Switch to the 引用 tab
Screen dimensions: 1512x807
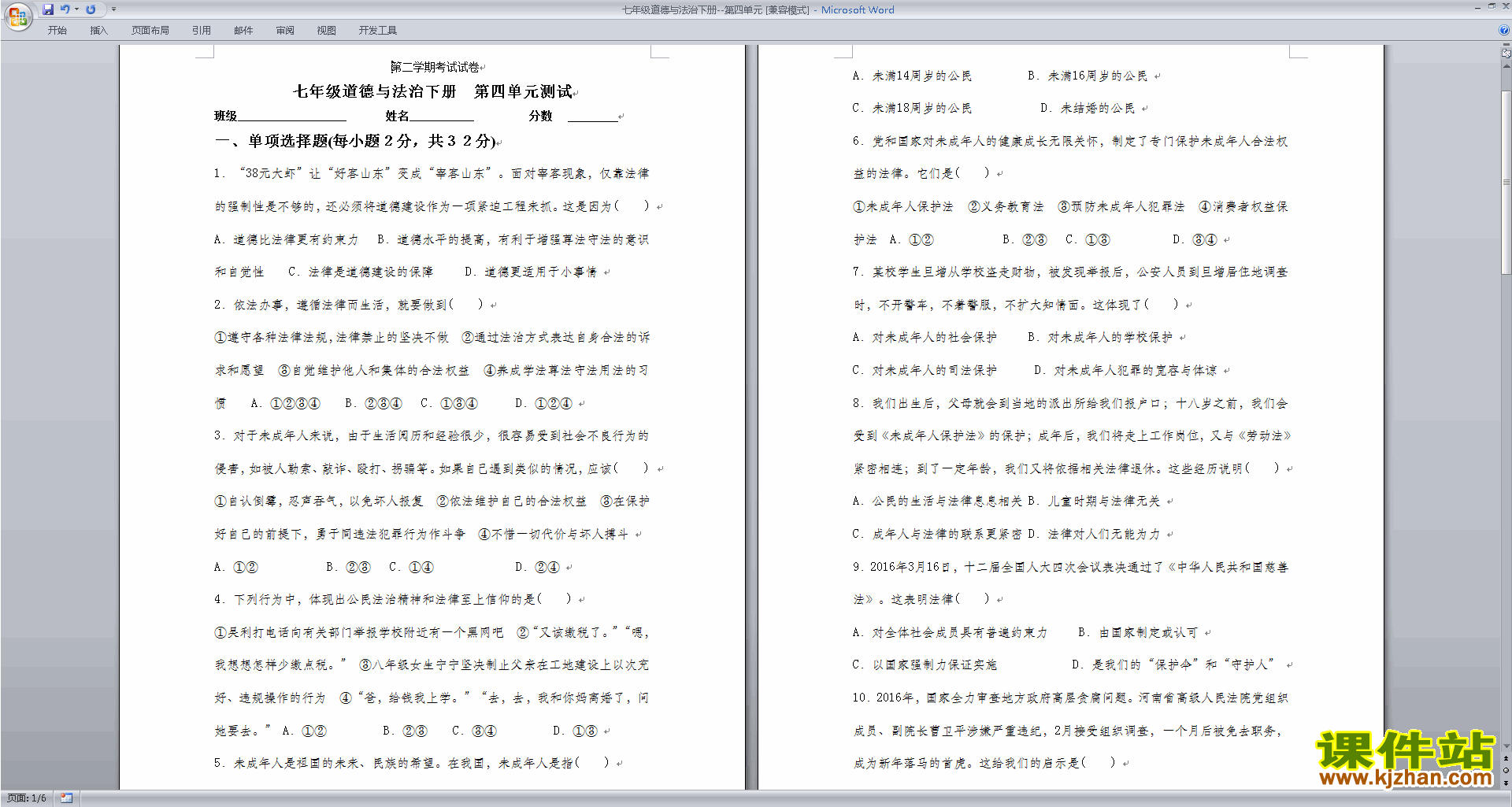tap(201, 31)
